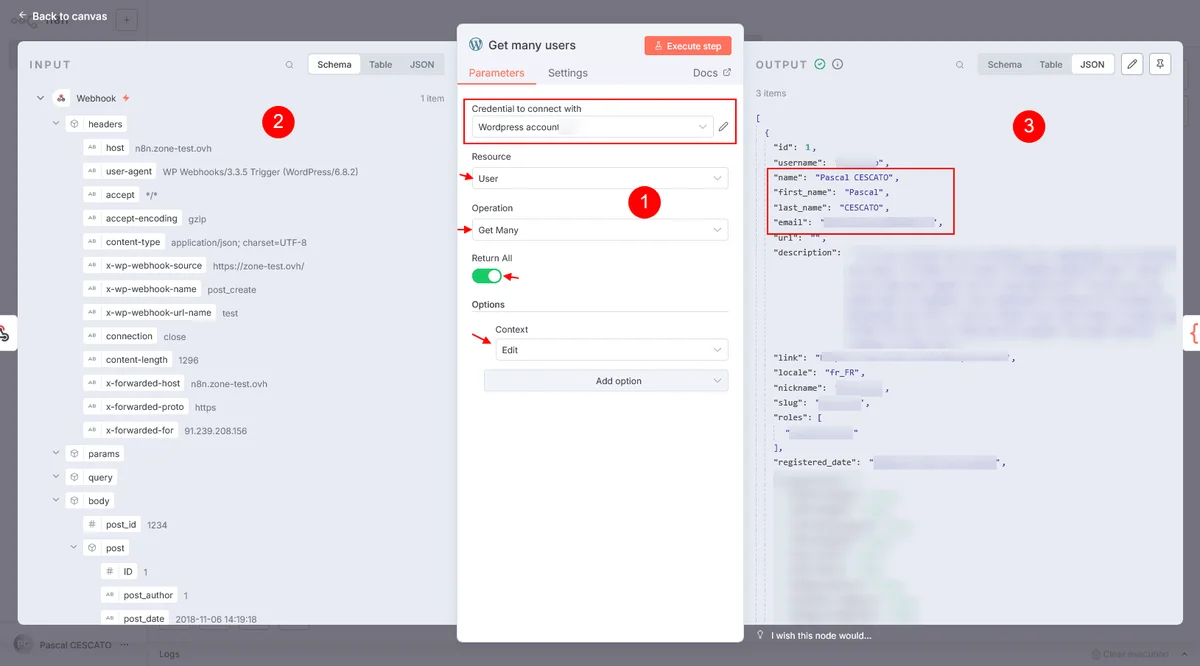This screenshot has height=666, width=1200.
Task: Click the edit output pencil icon
Action: 1132,64
